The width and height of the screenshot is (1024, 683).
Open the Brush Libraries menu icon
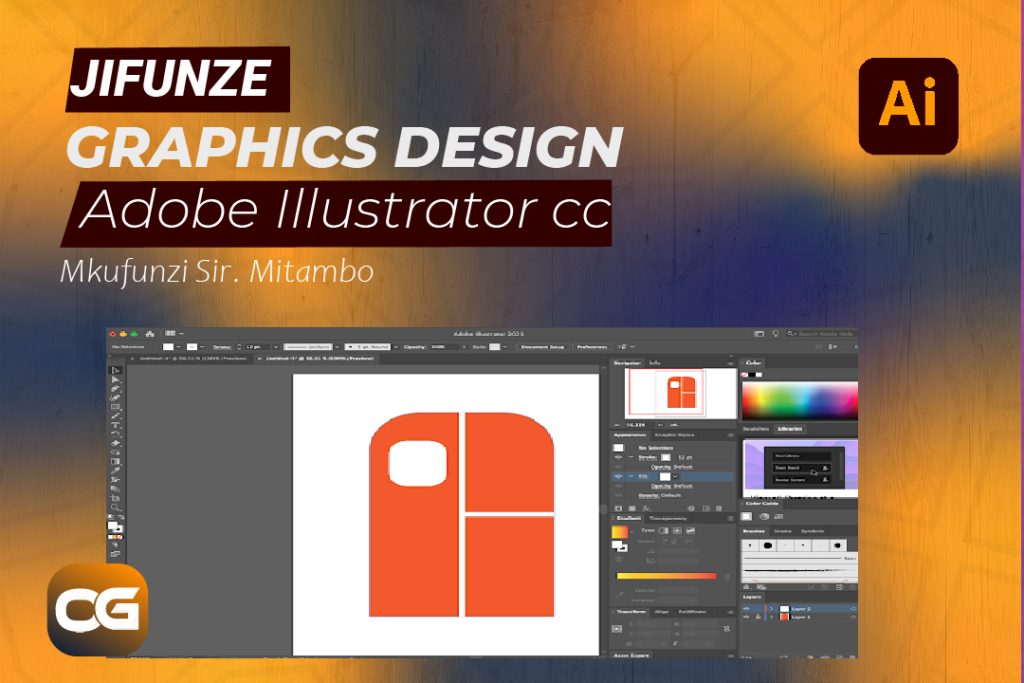pos(746,587)
